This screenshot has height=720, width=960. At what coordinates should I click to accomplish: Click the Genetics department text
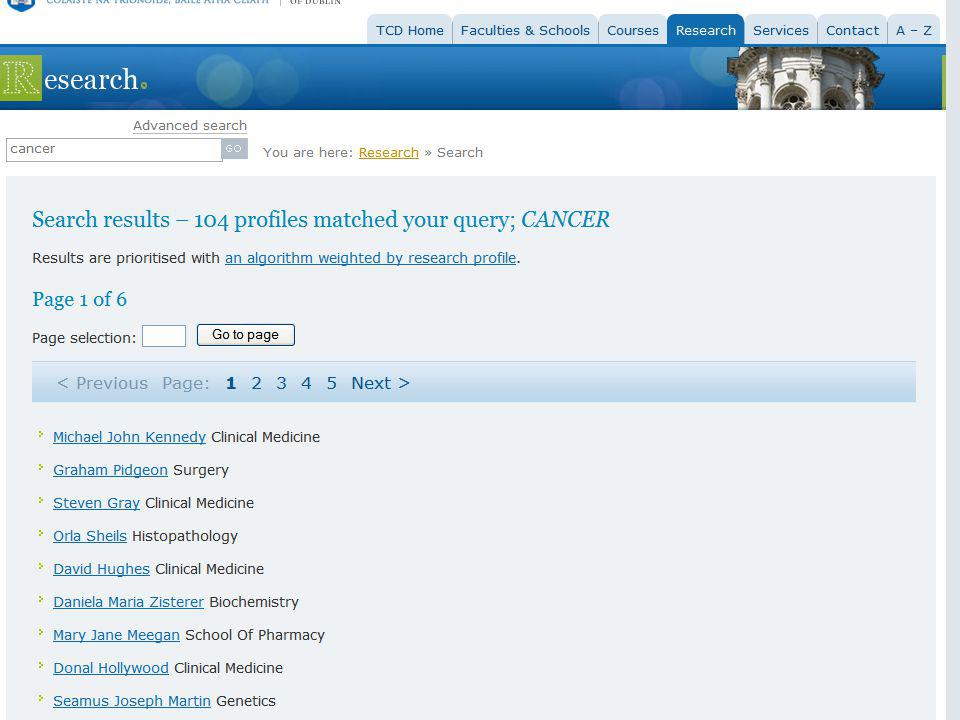pos(246,702)
